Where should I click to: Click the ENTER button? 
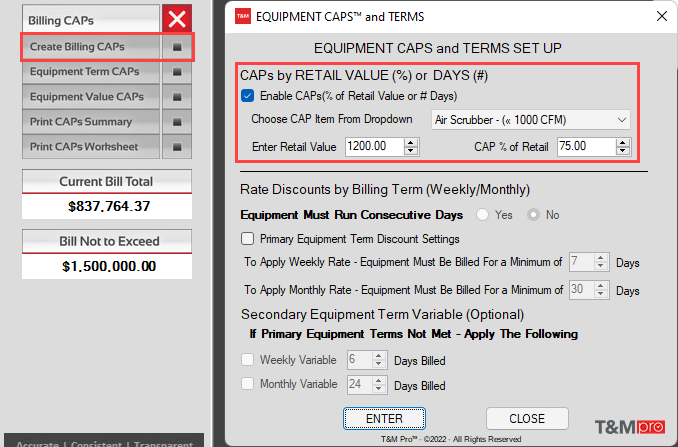click(384, 418)
